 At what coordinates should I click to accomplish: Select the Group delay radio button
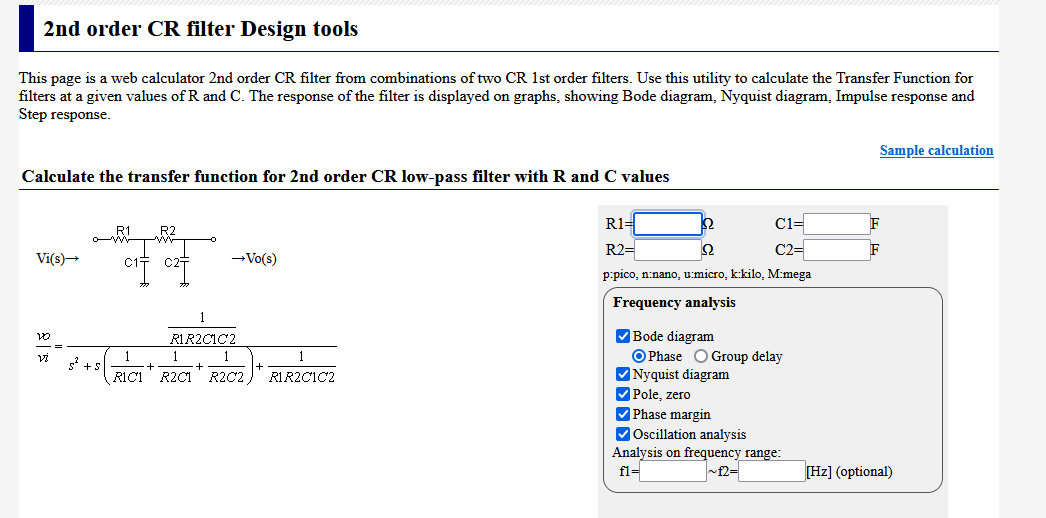[701, 356]
